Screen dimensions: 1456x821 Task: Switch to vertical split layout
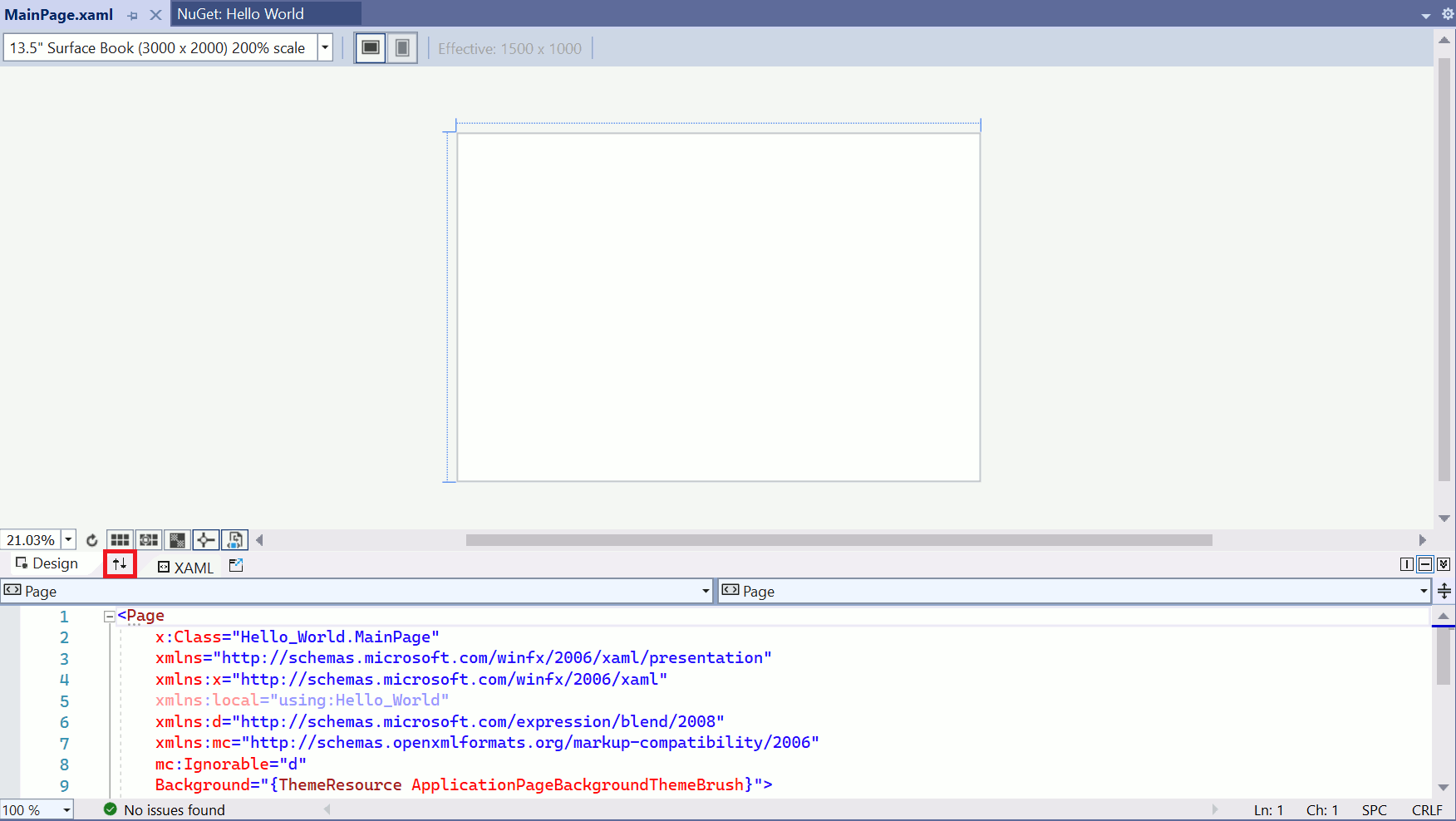[1406, 564]
